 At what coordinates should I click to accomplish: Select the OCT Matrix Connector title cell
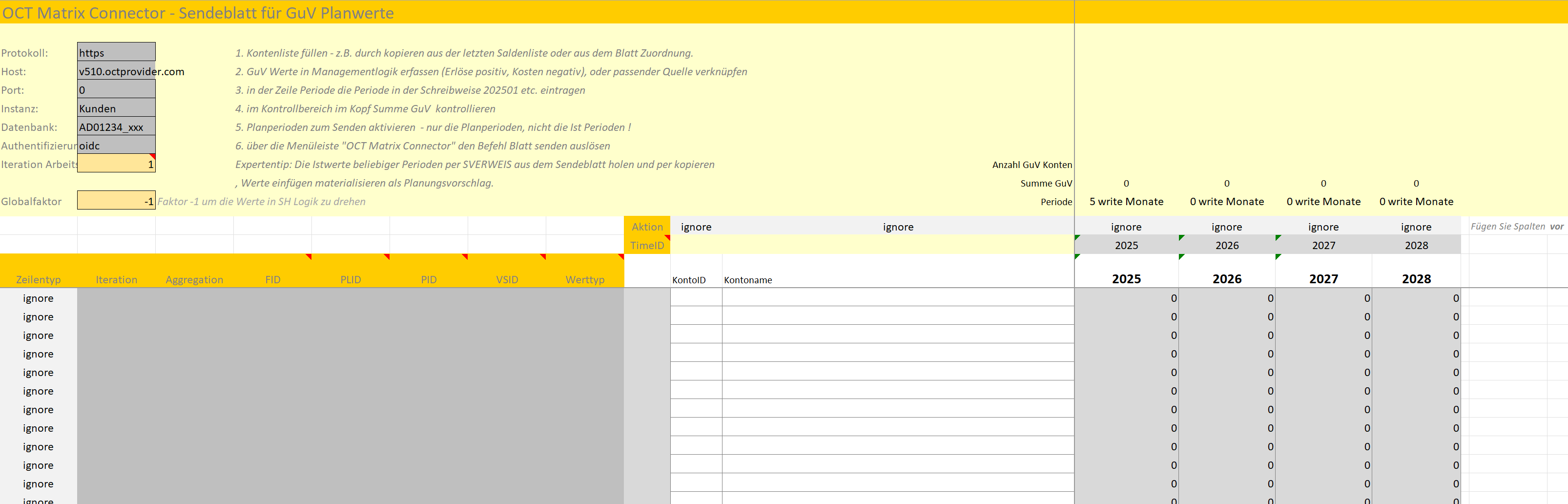point(198,13)
